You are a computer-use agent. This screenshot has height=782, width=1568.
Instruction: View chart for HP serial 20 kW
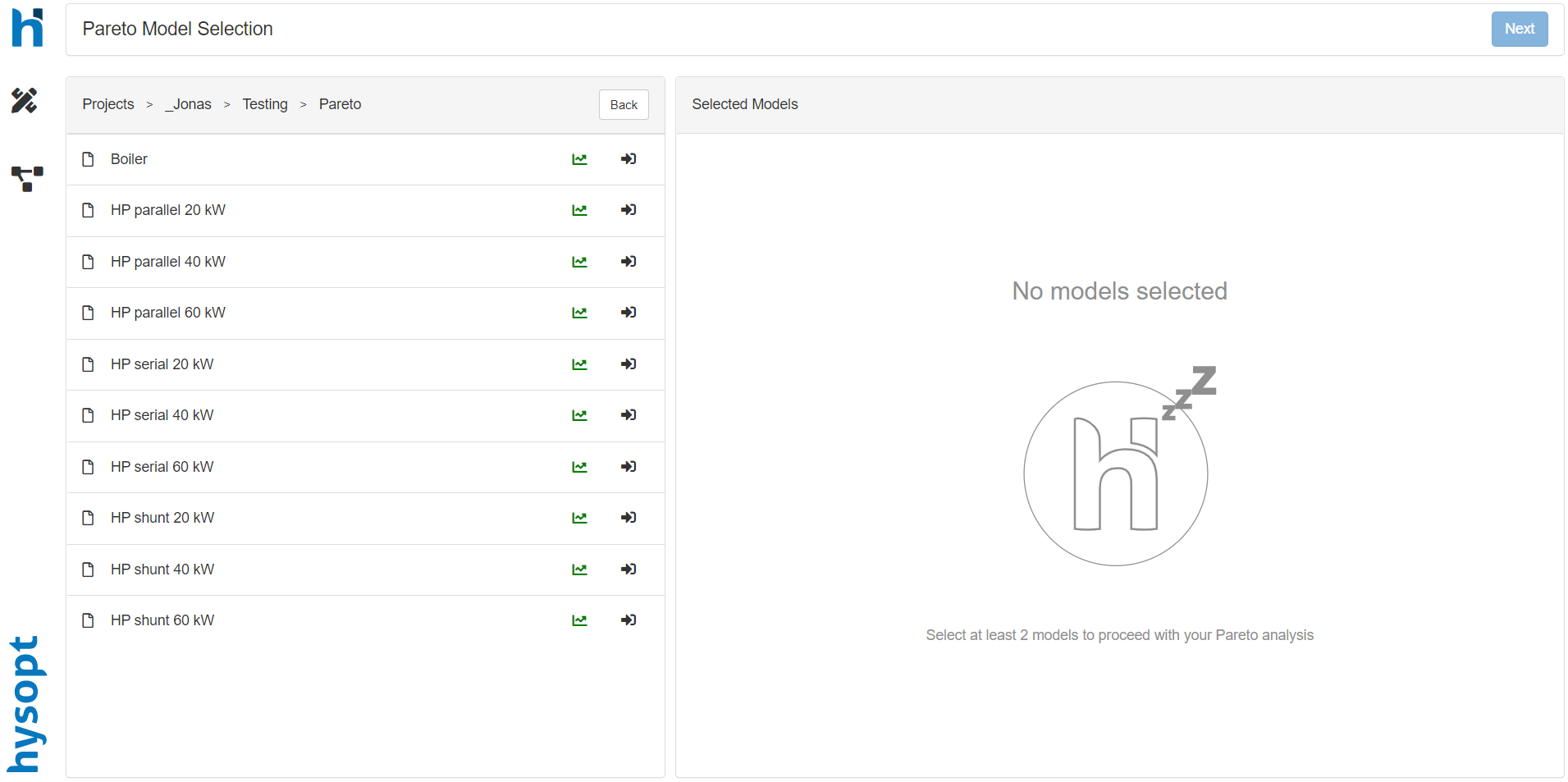pyautogui.click(x=579, y=364)
